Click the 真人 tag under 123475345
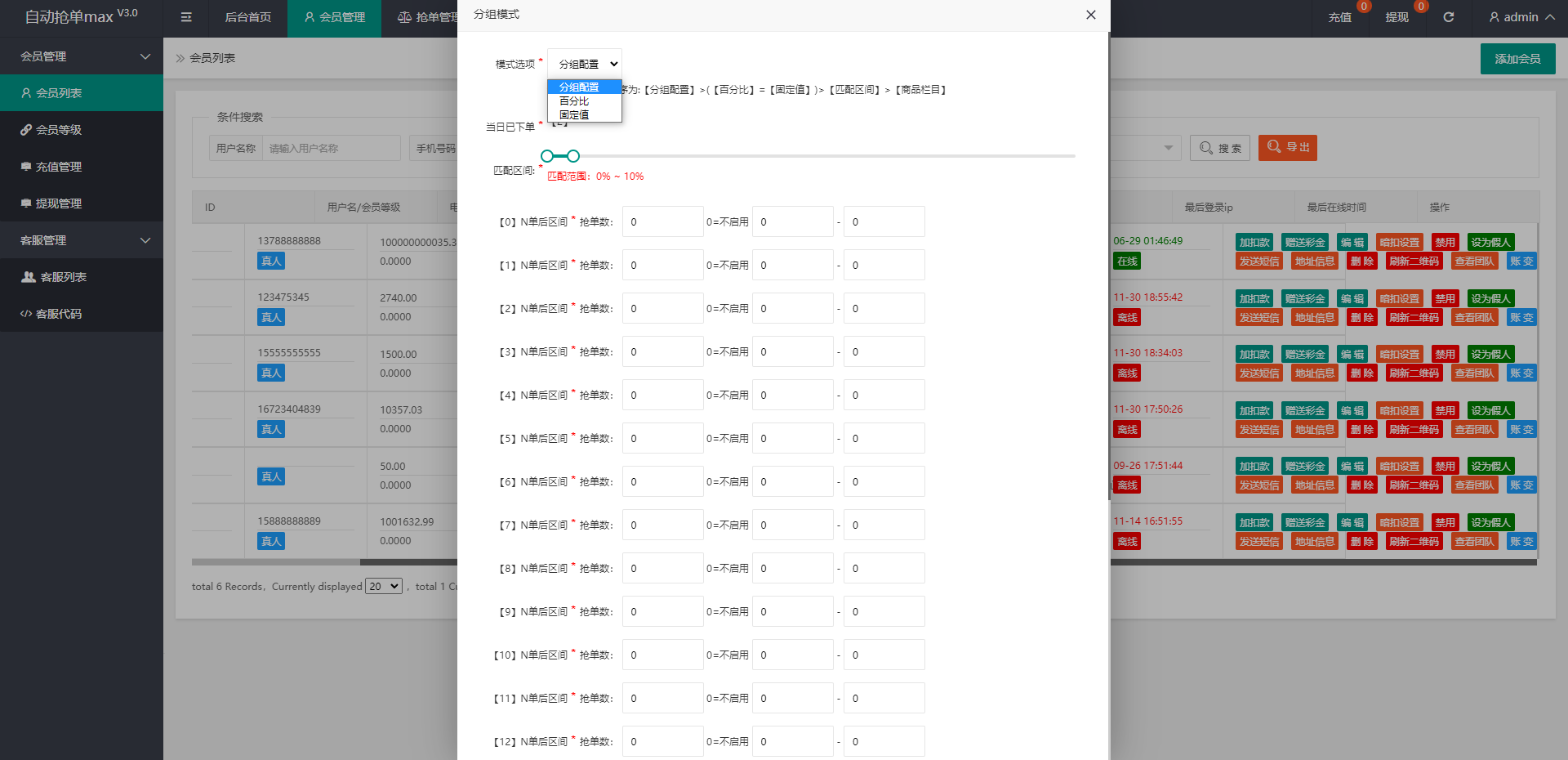 271,318
